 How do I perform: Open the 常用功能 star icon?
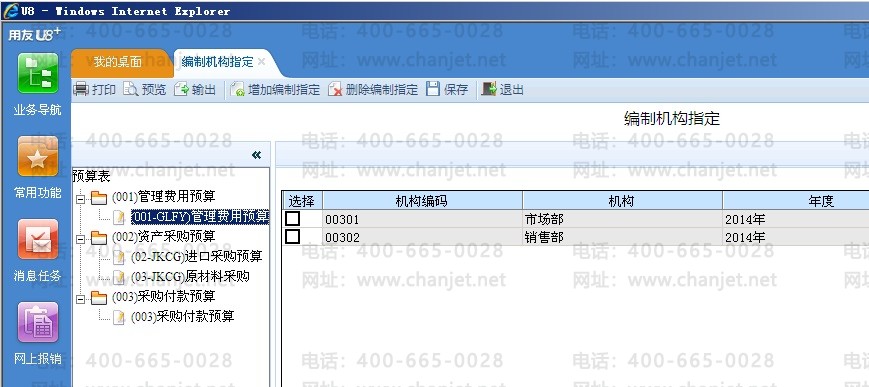coord(37,156)
